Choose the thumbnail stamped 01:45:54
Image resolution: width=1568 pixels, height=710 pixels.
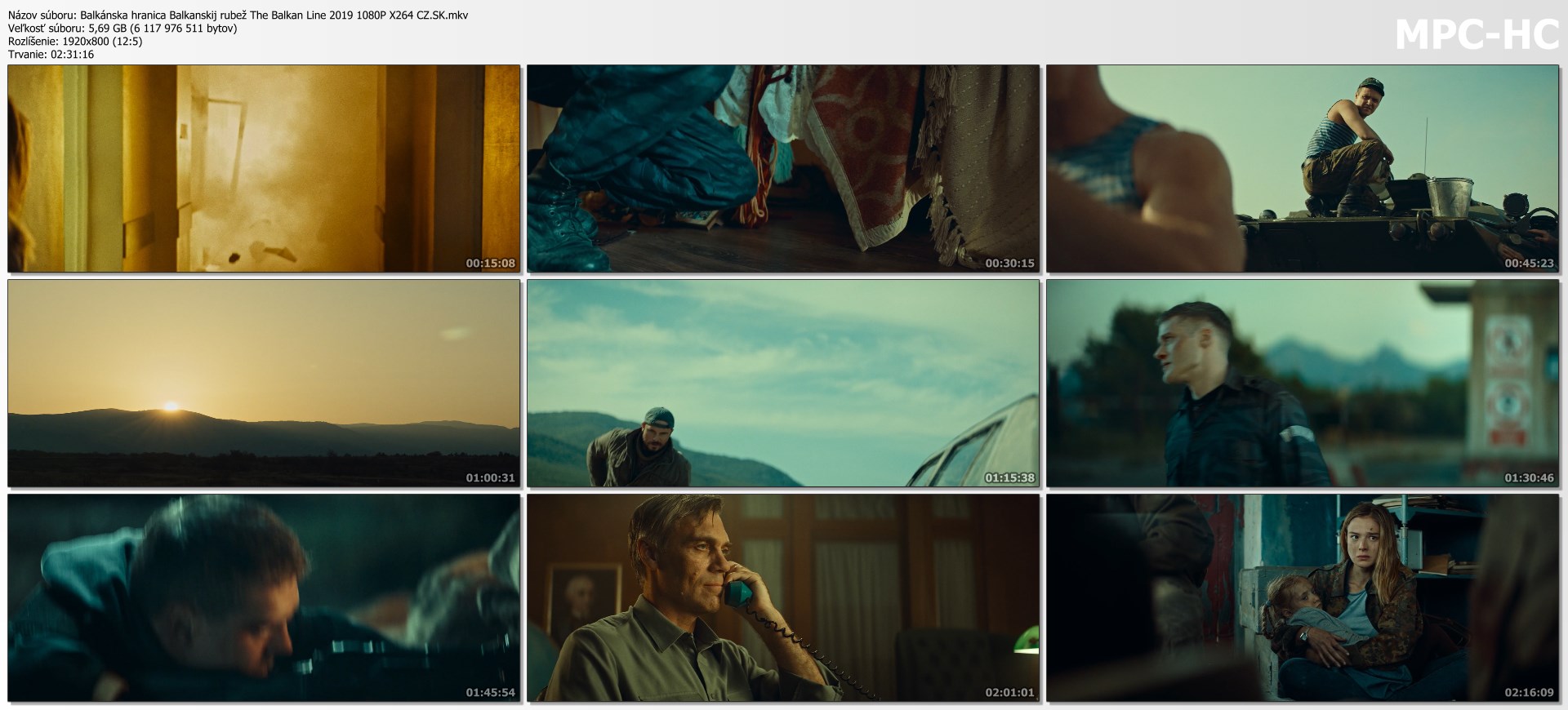[264, 598]
